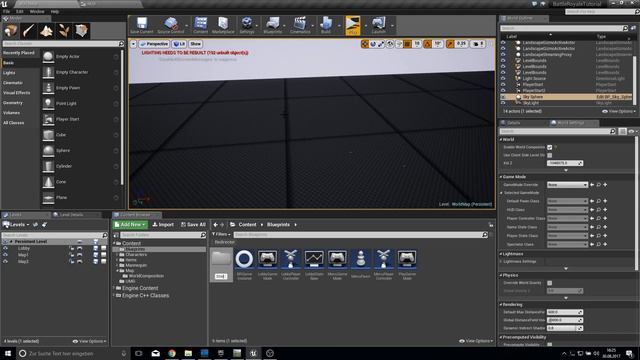Open Source Control from the toolbar
The width and height of the screenshot is (640, 360).
[x=171, y=25]
